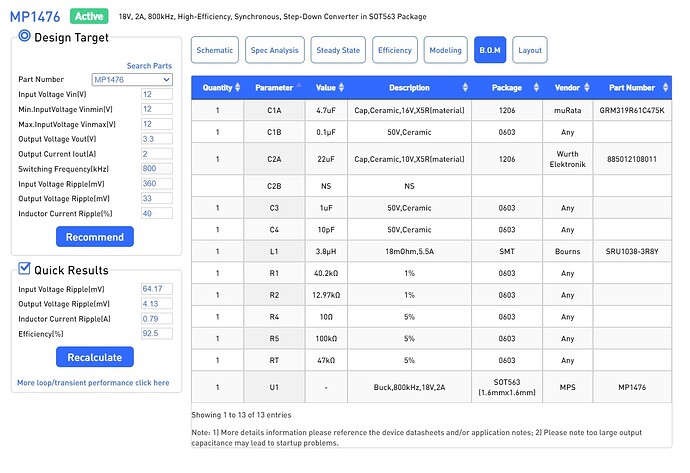
Task: Open the Layout tab
Action: (530, 50)
